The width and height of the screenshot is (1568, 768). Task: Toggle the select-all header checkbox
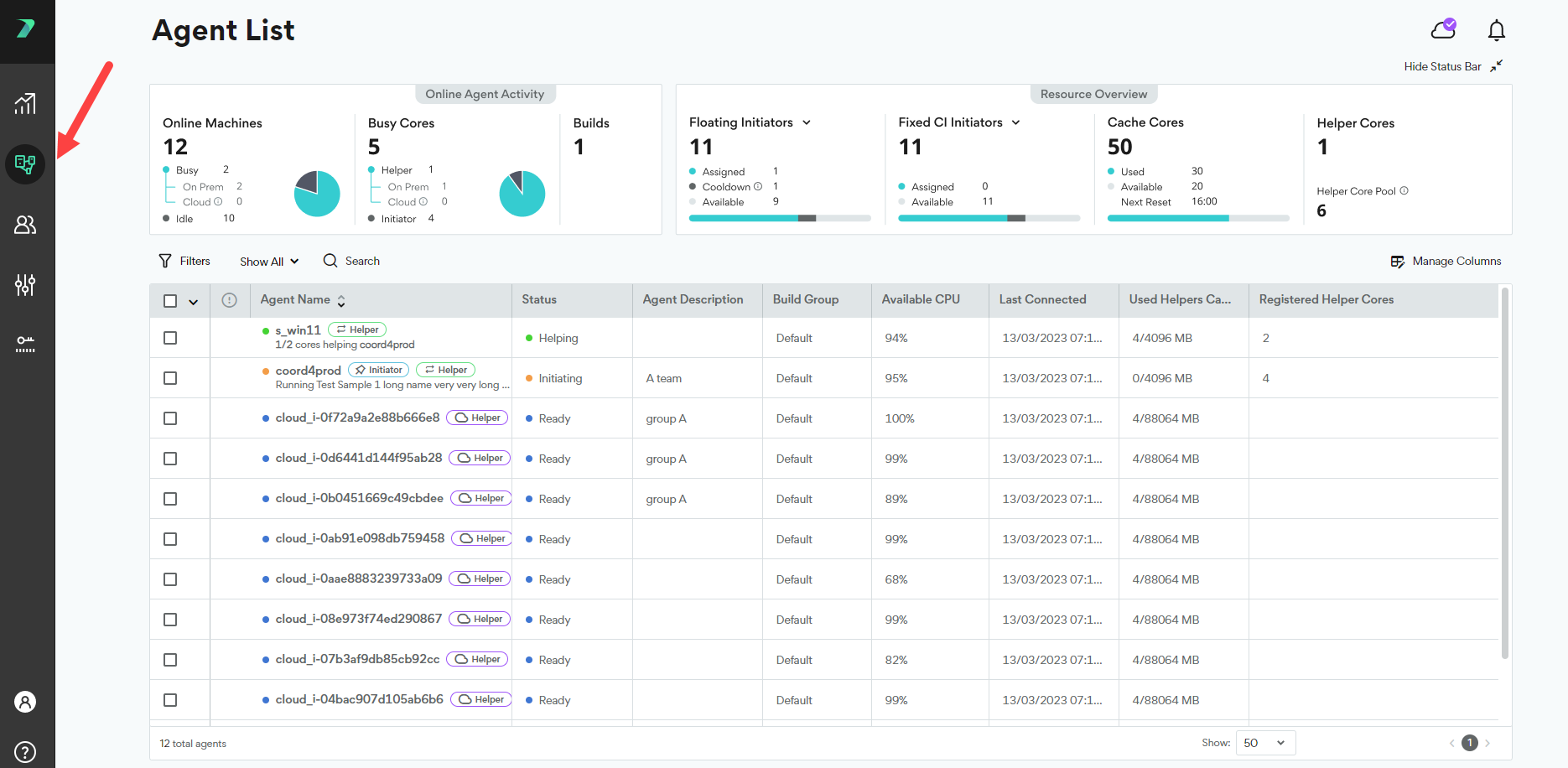[170, 301]
